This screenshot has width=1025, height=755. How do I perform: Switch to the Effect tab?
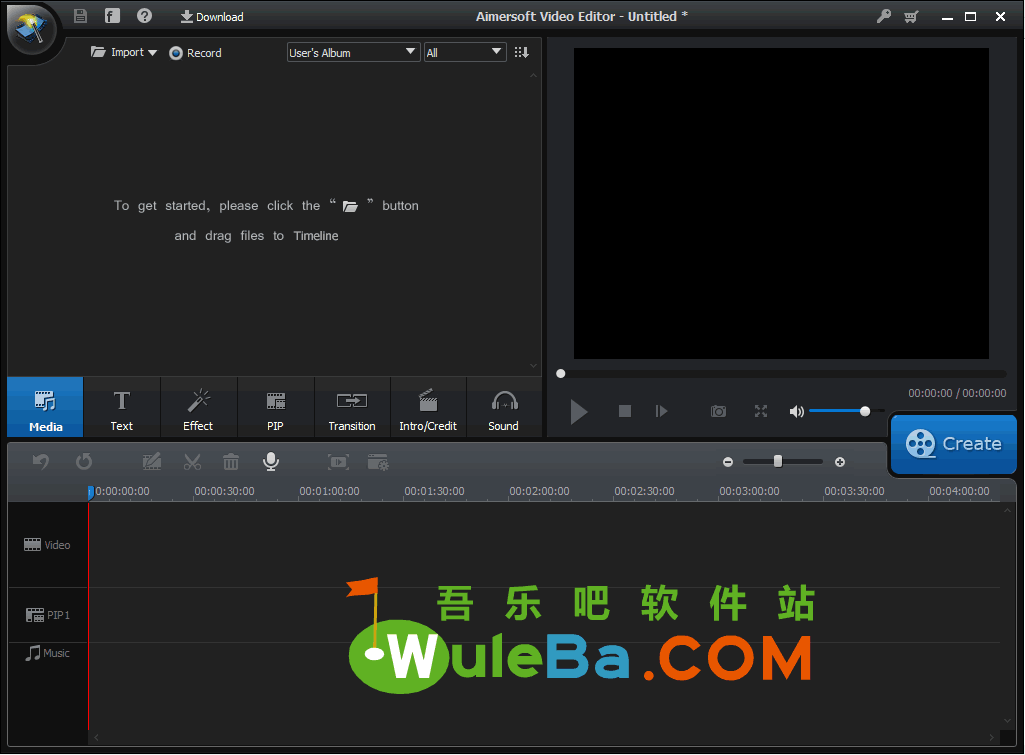tap(198, 407)
